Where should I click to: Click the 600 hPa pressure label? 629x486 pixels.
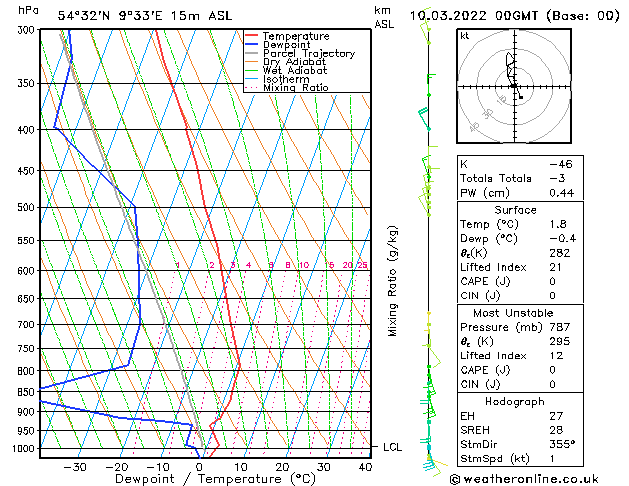(28, 271)
